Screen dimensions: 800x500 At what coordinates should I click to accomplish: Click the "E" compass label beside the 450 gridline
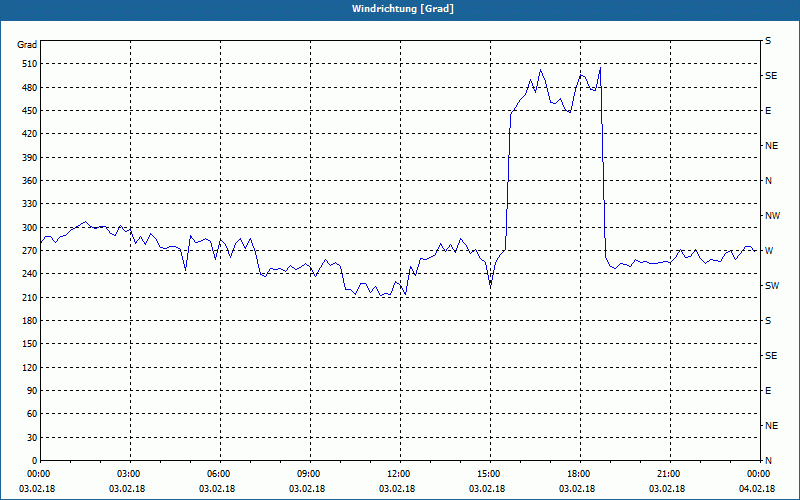pos(768,111)
